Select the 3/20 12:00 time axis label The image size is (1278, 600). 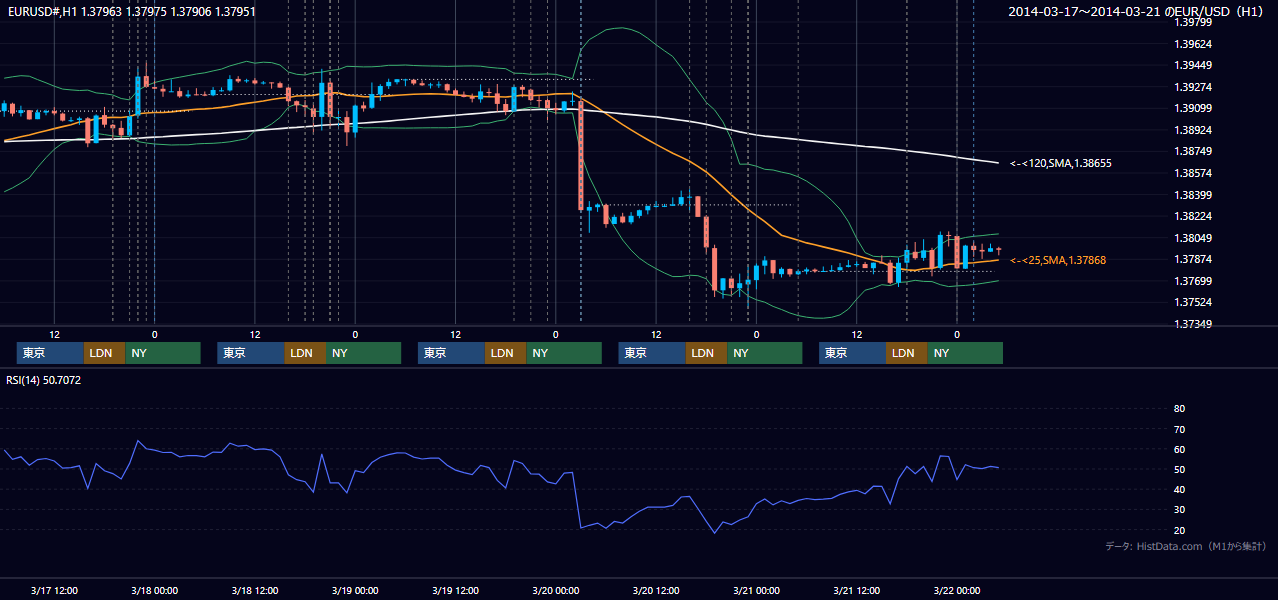pos(656,591)
